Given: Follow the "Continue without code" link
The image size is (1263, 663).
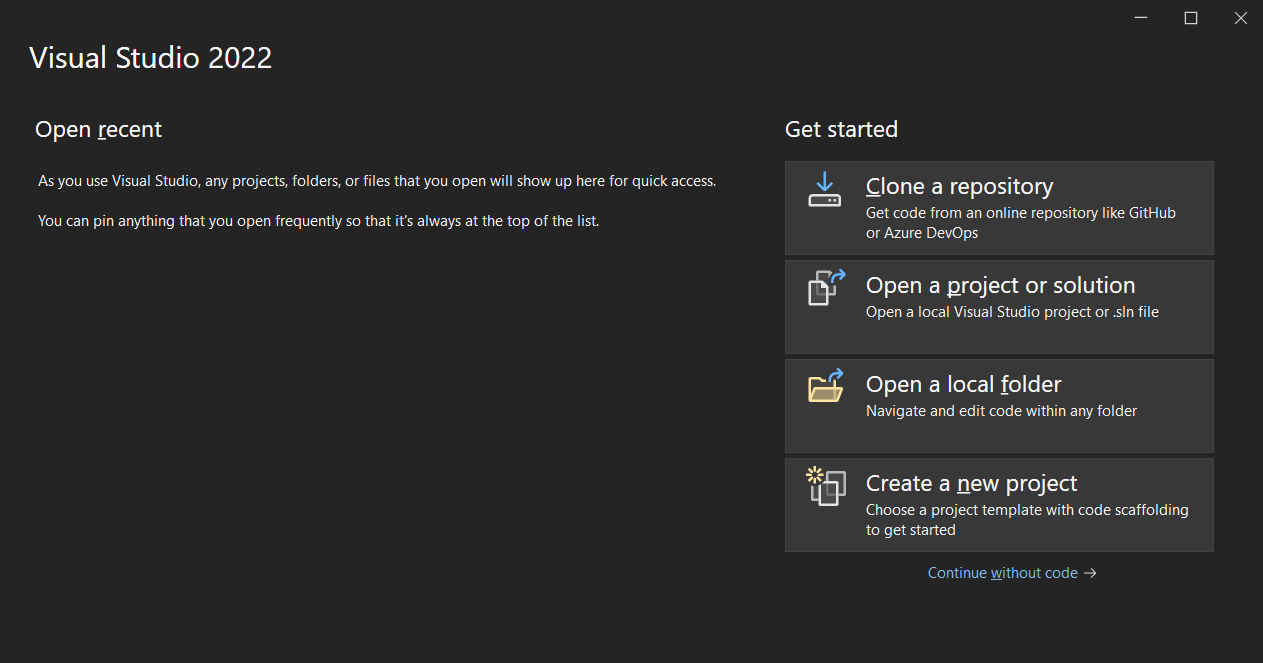Looking at the screenshot, I should (1002, 573).
